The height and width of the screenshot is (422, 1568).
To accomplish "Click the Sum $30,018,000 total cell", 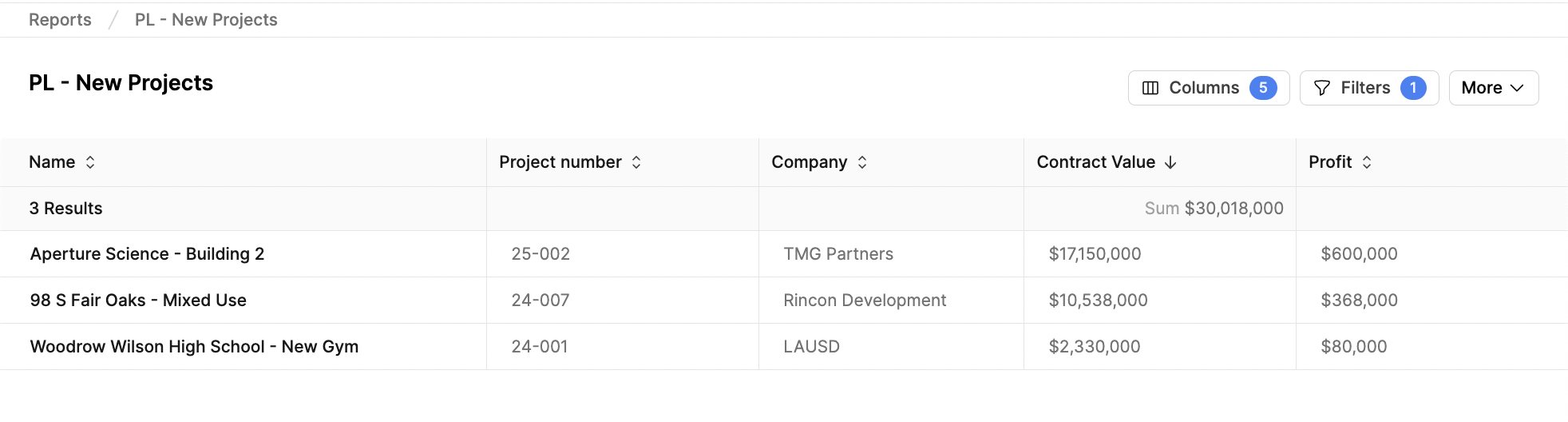I will pos(1160,209).
